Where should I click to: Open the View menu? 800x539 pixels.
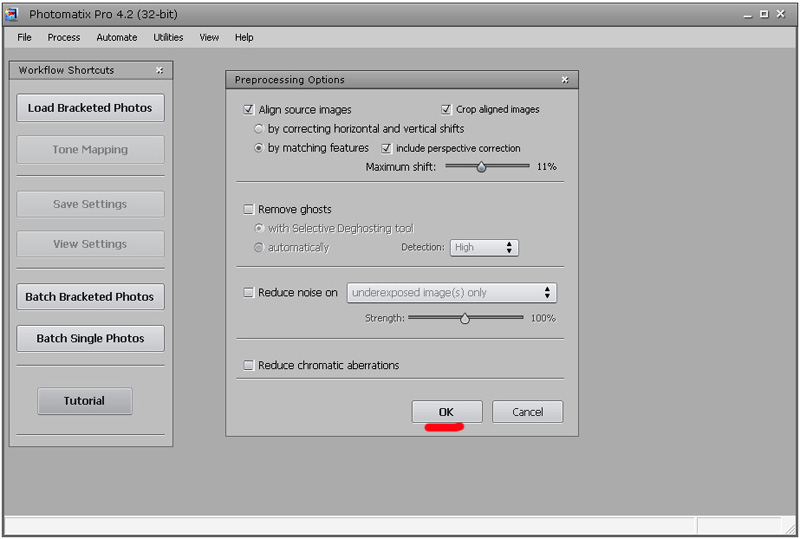coord(209,37)
